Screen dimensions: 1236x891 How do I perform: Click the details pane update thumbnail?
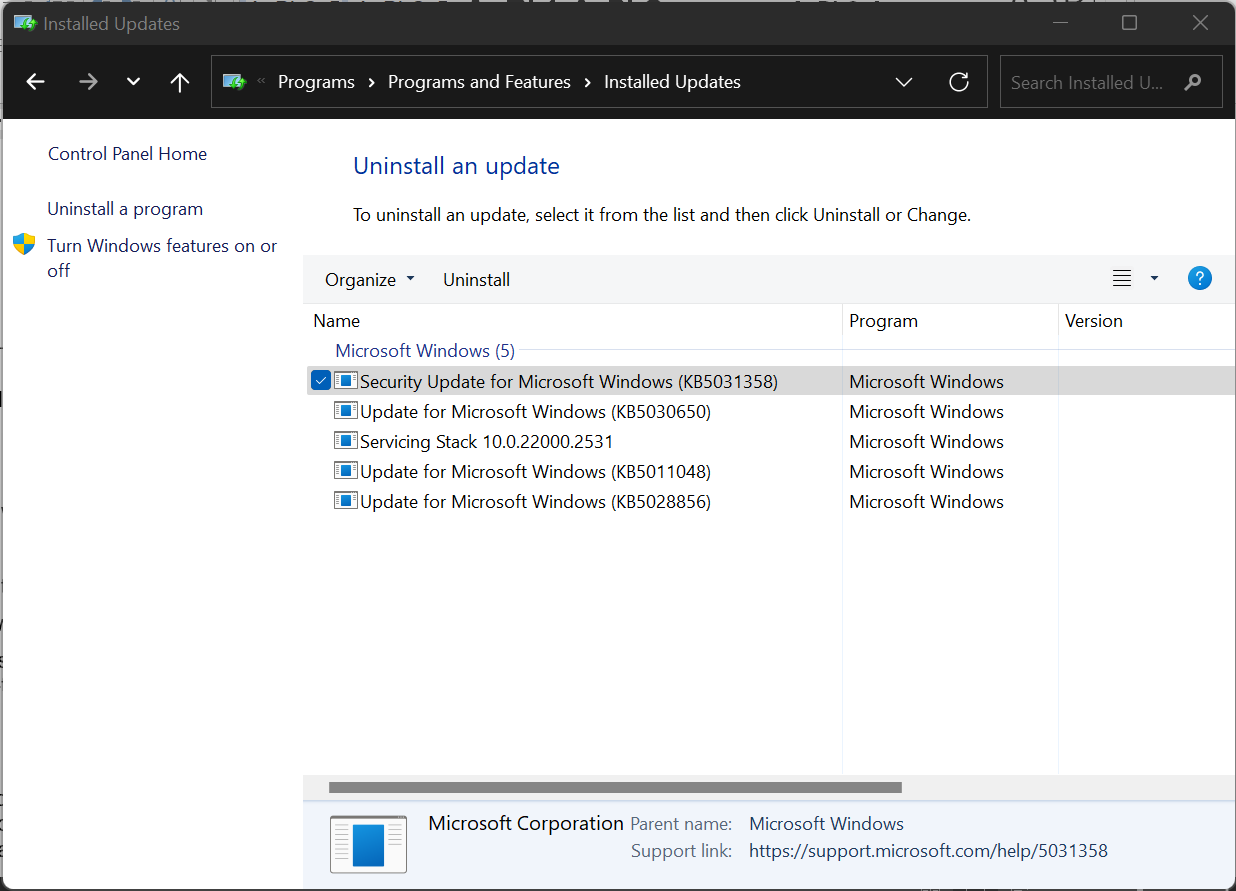(368, 844)
